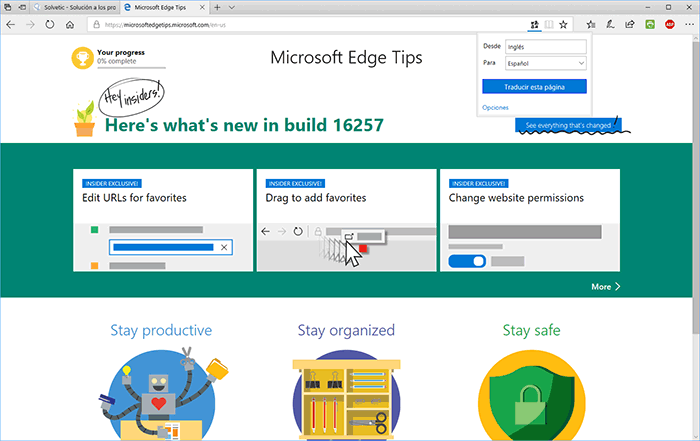This screenshot has height=441, width=700.
Task: Click the 'Here's what's new in build 16257' headline
Action: tap(244, 125)
